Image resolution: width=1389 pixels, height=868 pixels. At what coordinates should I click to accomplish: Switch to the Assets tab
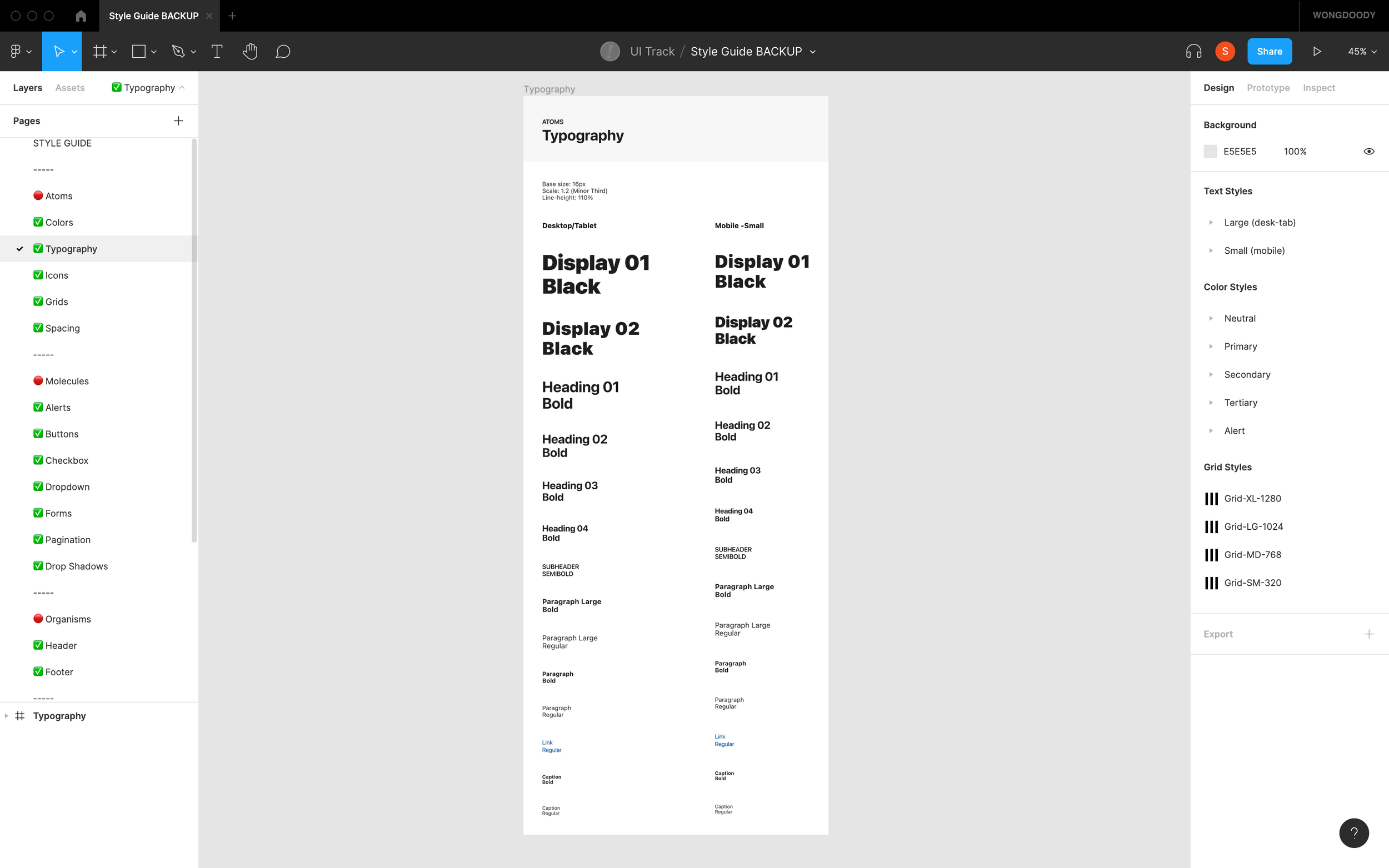69,88
